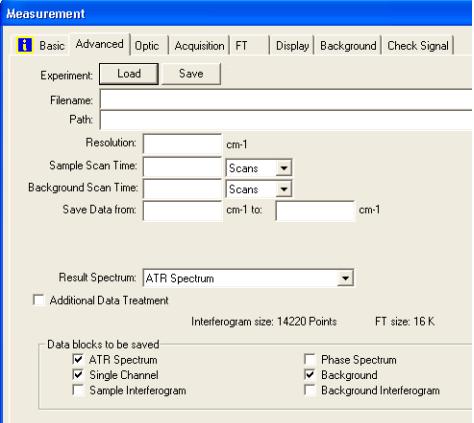Open Background Scan Time units dropdown
The image size is (474, 423).
click(x=284, y=189)
